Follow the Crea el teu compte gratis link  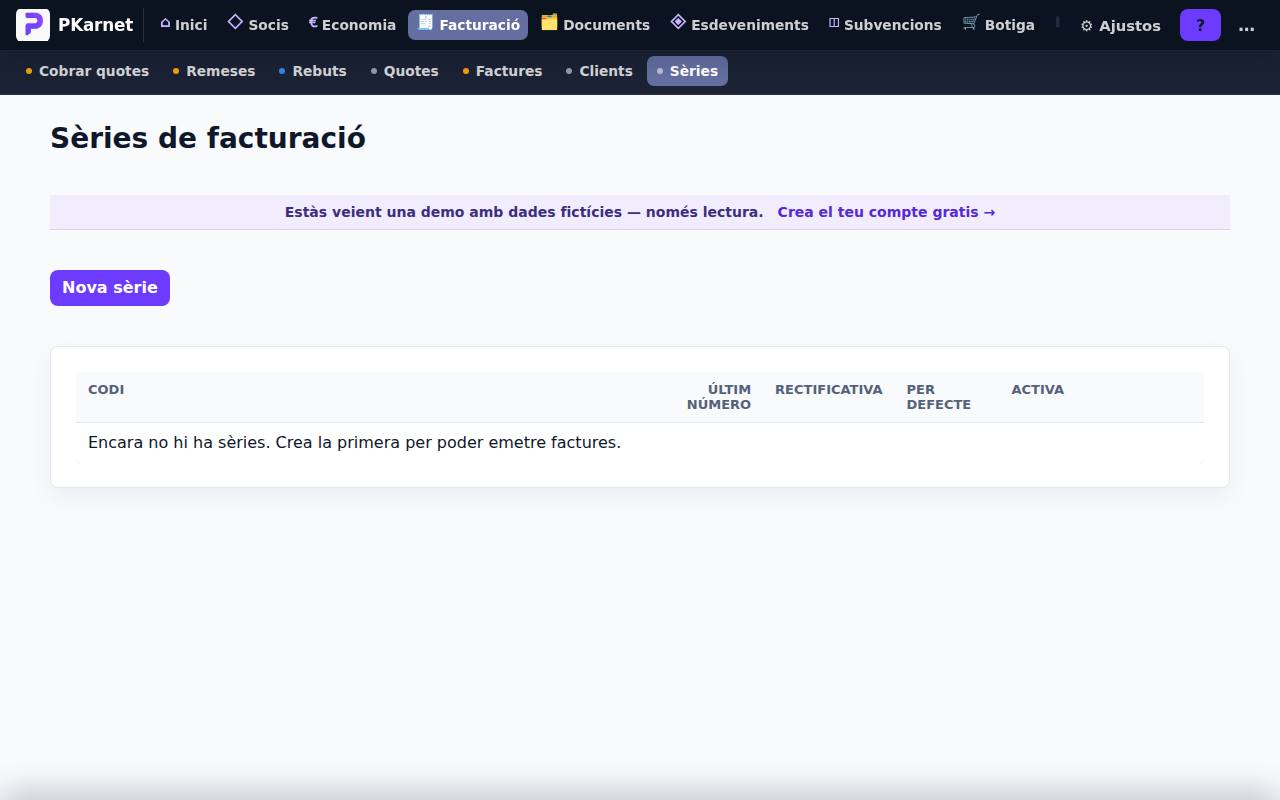(x=886, y=212)
